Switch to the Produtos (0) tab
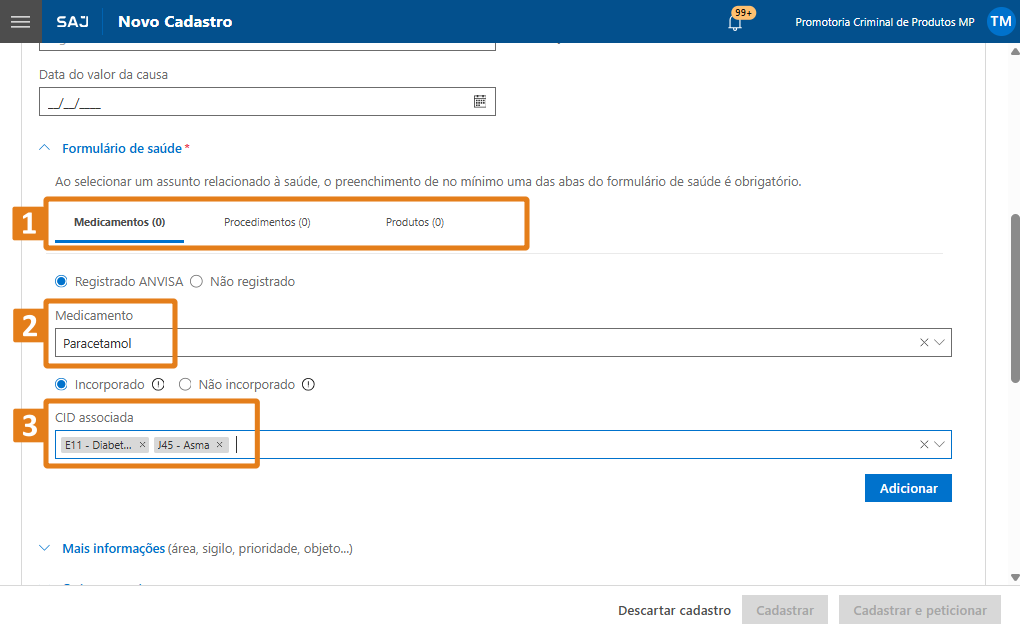This screenshot has width=1020, height=630. (x=414, y=223)
